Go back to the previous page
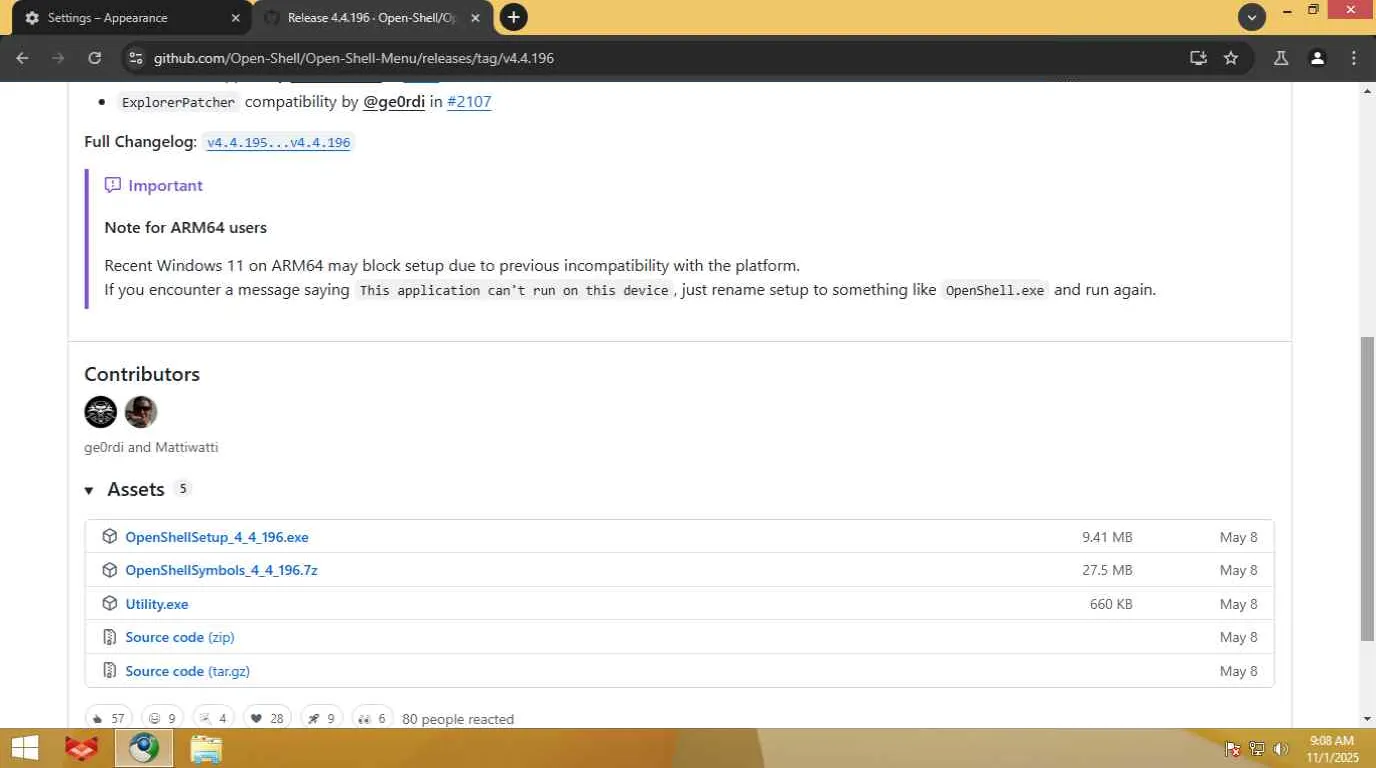1376x768 pixels. 22,58
